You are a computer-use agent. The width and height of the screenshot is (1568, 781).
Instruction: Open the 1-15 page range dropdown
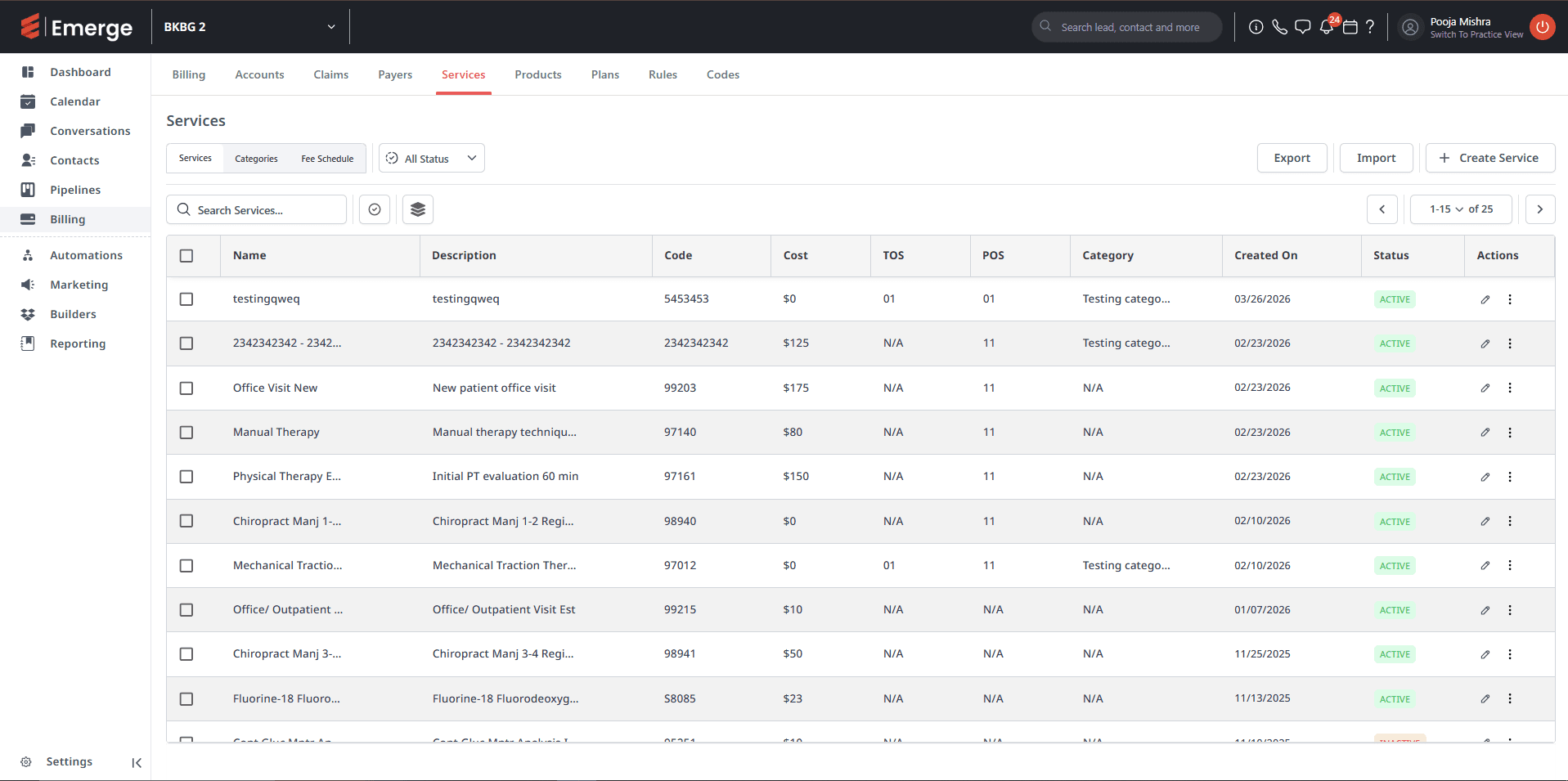pos(1460,209)
